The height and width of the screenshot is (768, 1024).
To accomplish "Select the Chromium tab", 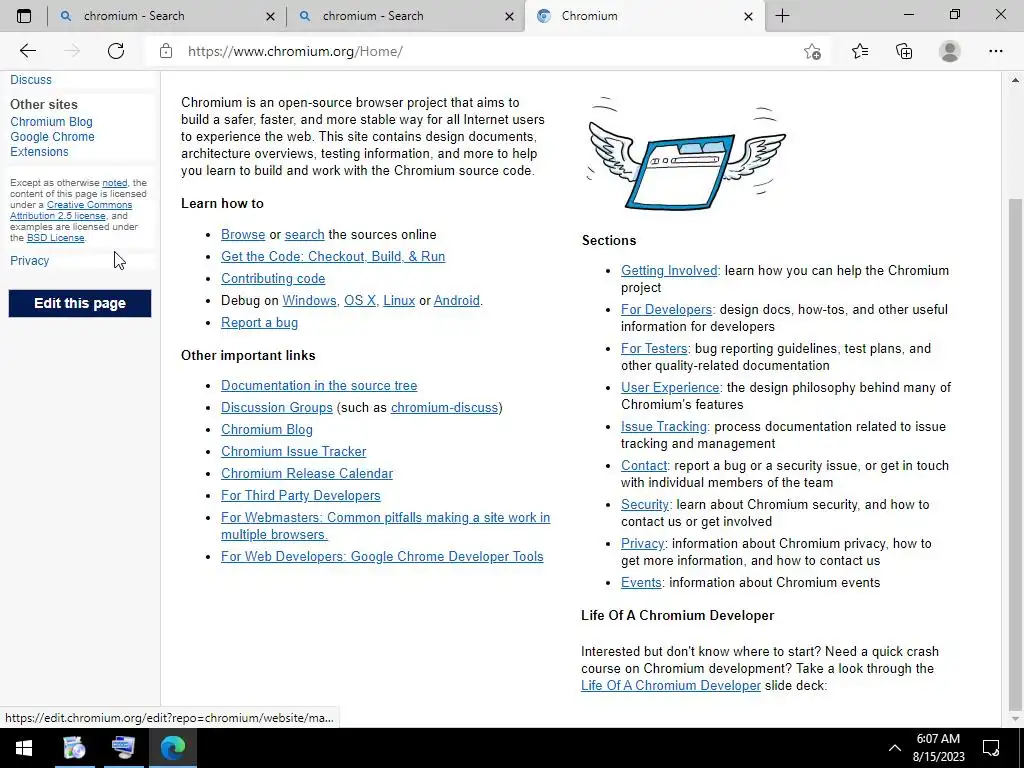I will pos(643,16).
